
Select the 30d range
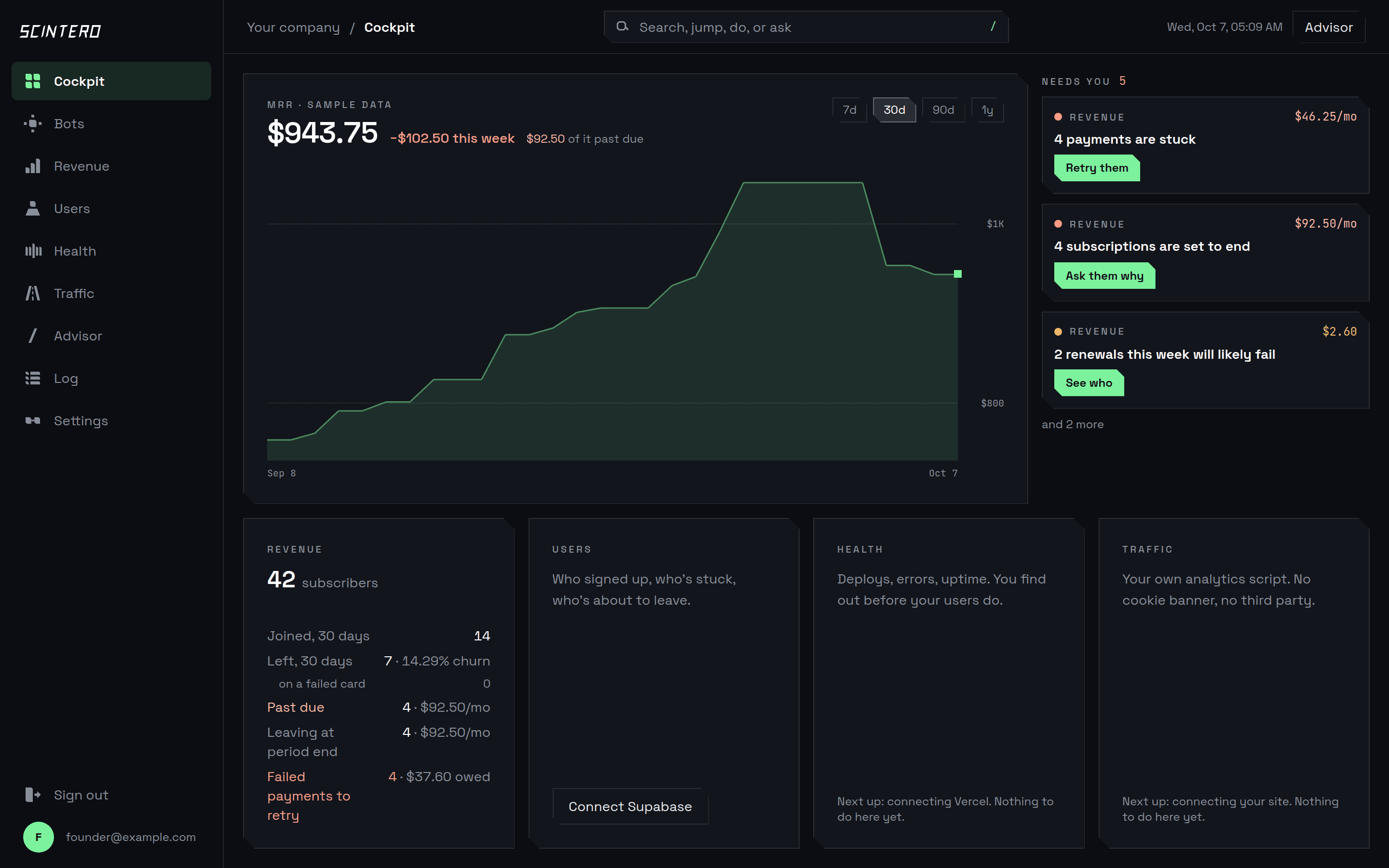pos(894,109)
